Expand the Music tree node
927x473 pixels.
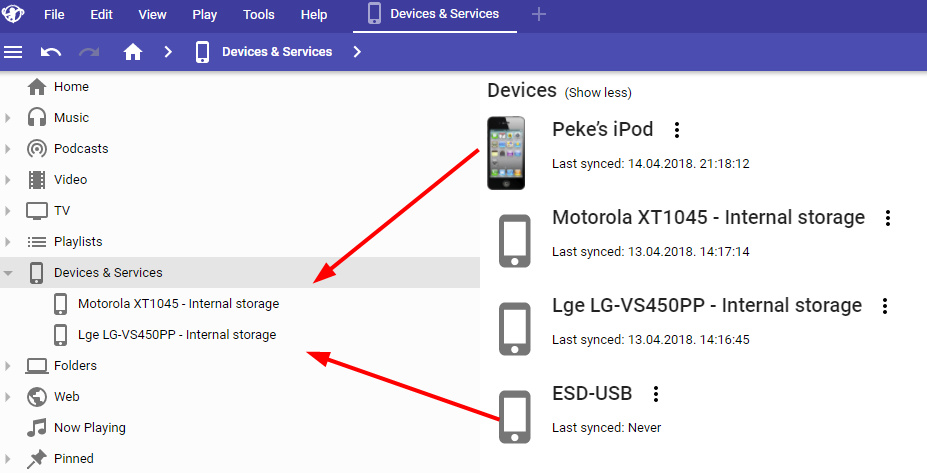(8, 118)
